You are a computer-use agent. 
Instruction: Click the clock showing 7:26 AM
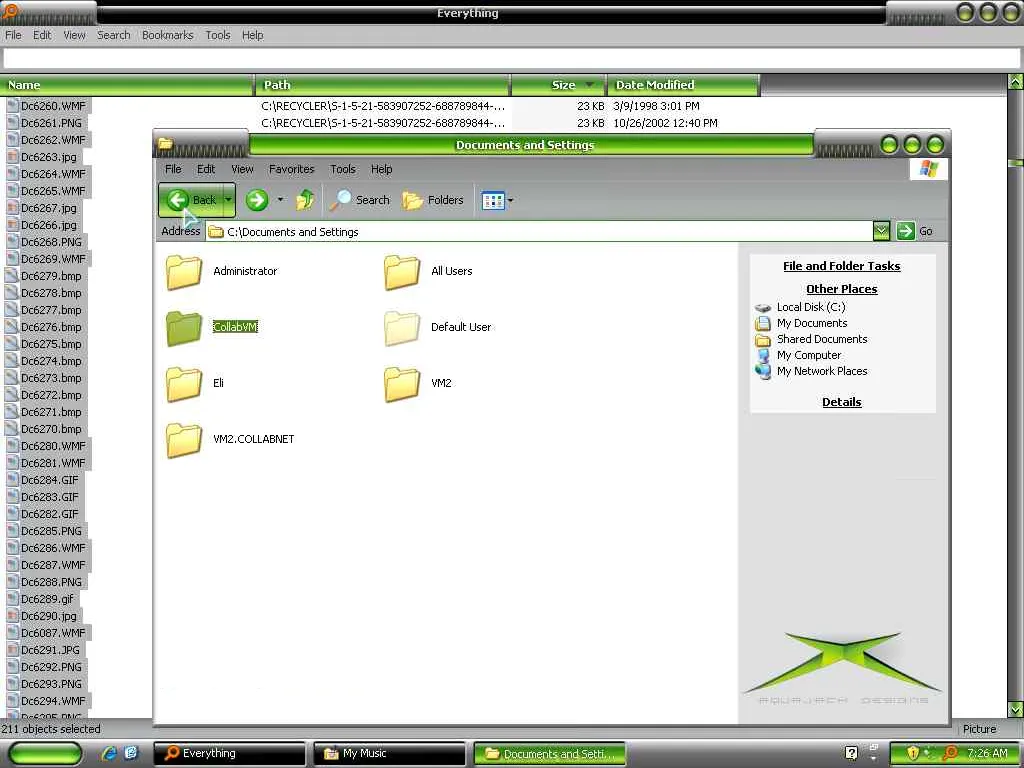point(987,753)
